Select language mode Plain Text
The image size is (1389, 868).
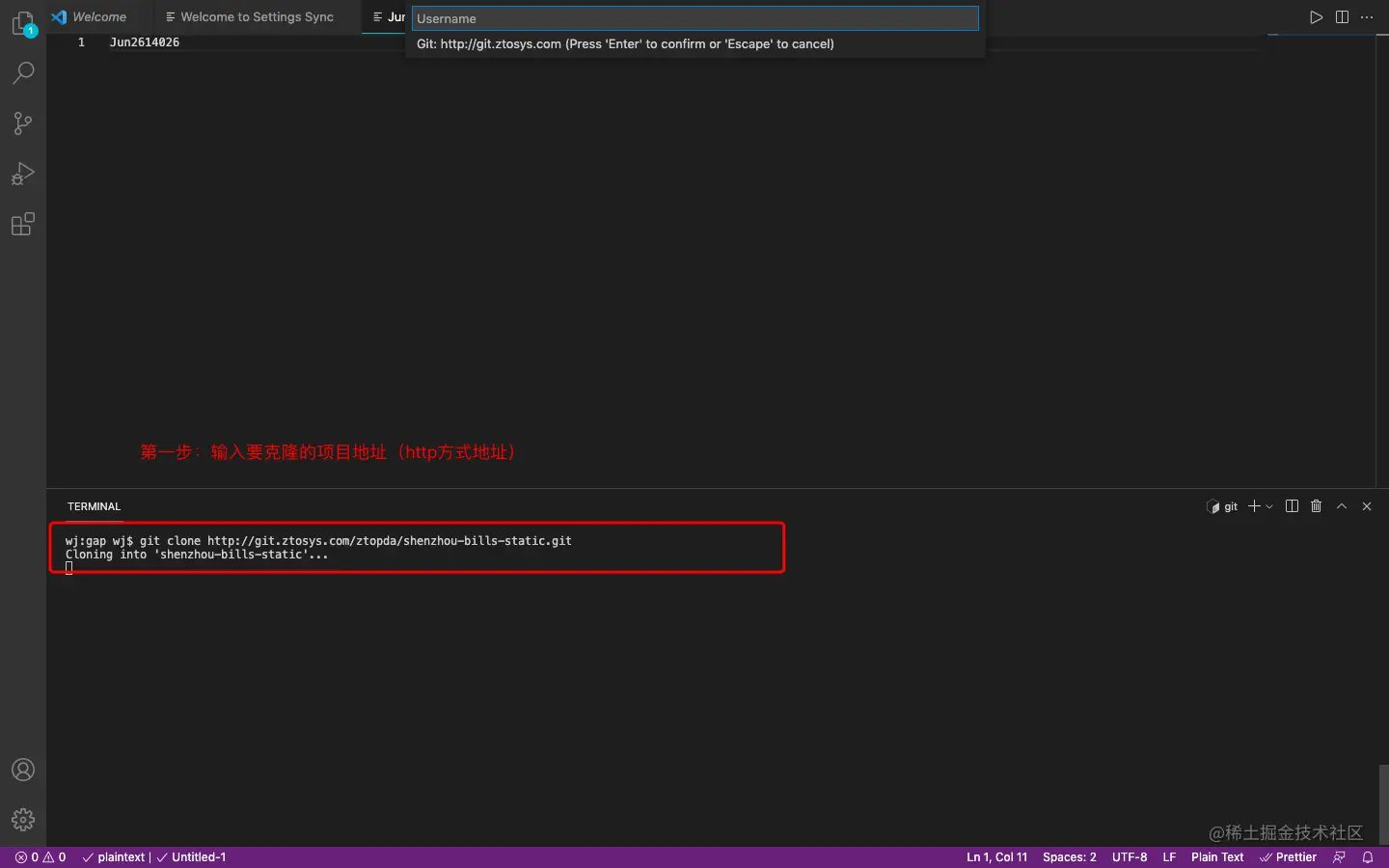(x=1217, y=857)
